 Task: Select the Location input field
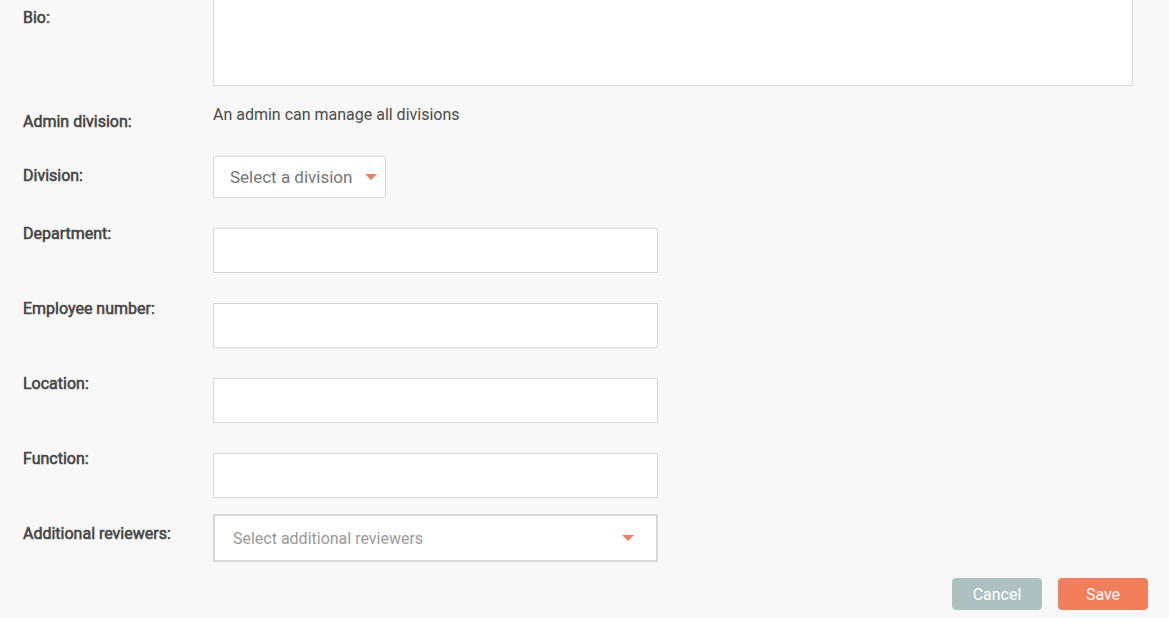coord(435,400)
